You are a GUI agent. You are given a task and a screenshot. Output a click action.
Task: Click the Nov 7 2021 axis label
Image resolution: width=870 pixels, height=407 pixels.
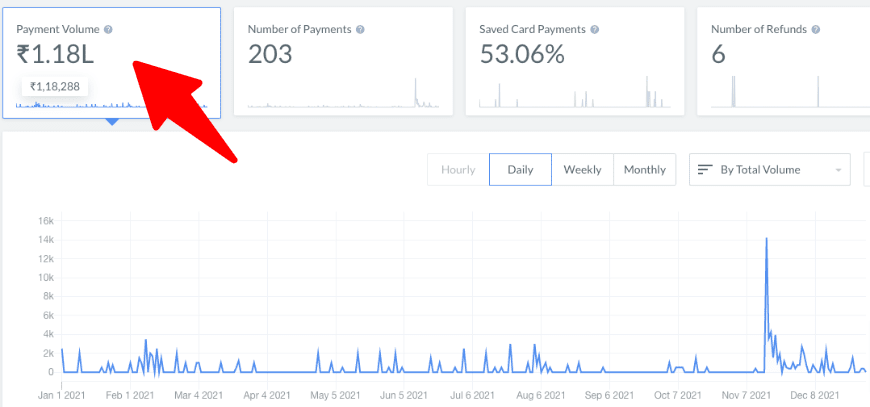[x=746, y=395]
